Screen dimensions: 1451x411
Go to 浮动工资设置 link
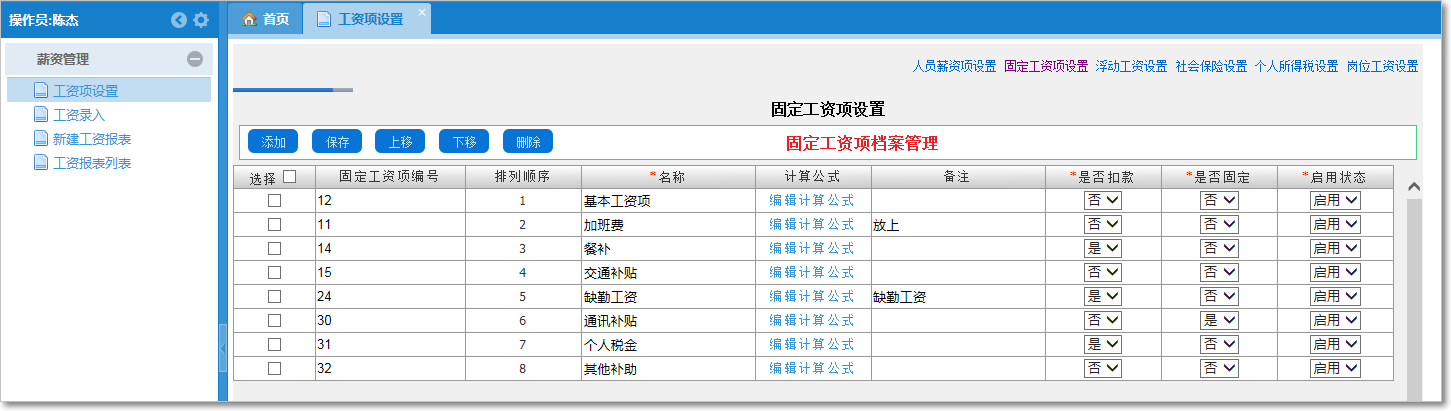click(x=1131, y=67)
